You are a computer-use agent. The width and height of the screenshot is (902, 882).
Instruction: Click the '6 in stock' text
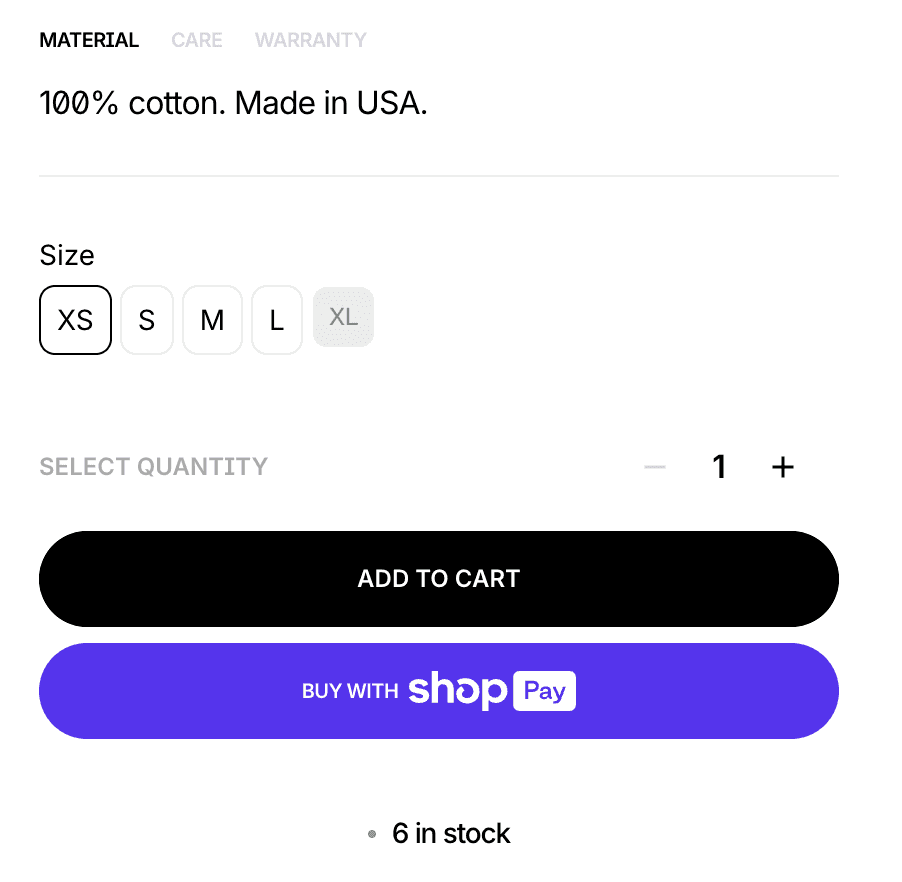[451, 834]
